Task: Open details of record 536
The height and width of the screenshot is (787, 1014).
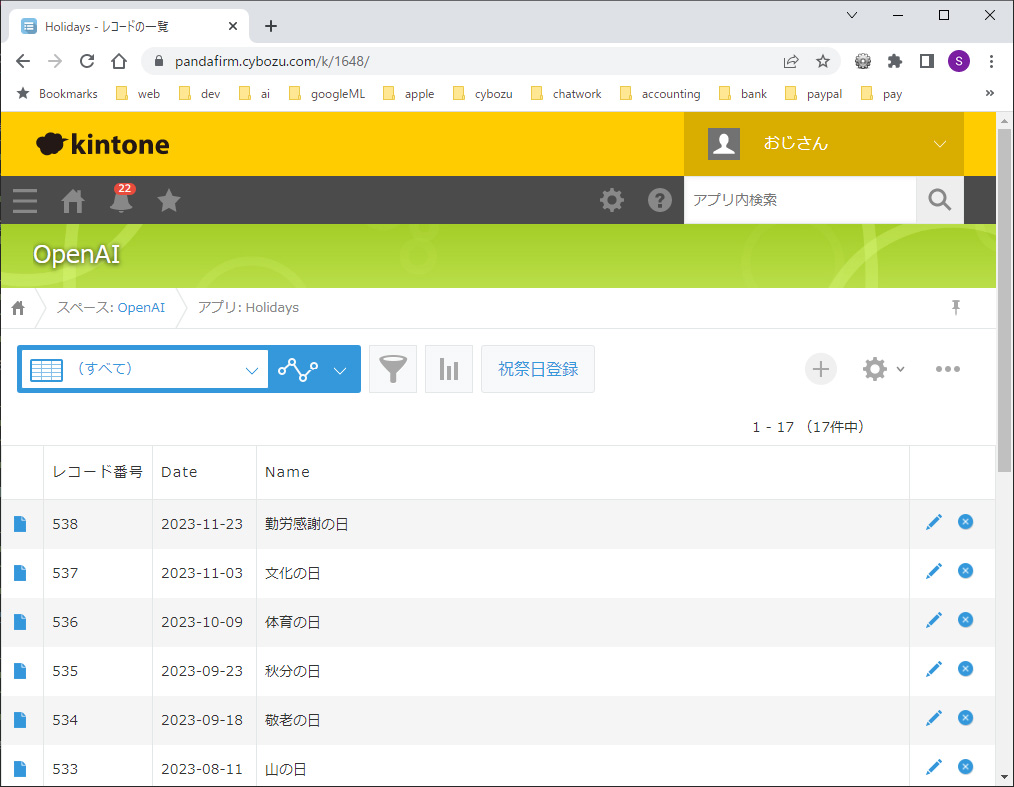Action: pos(20,622)
